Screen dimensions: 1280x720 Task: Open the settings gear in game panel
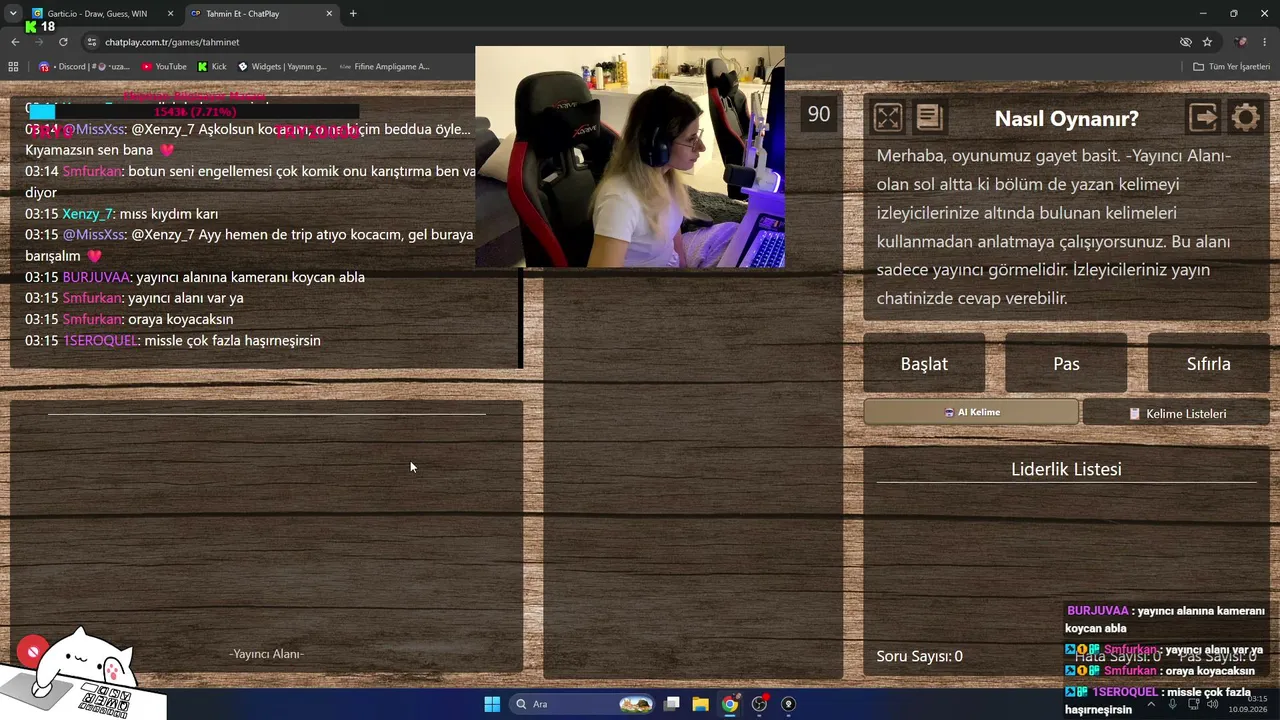(1245, 118)
